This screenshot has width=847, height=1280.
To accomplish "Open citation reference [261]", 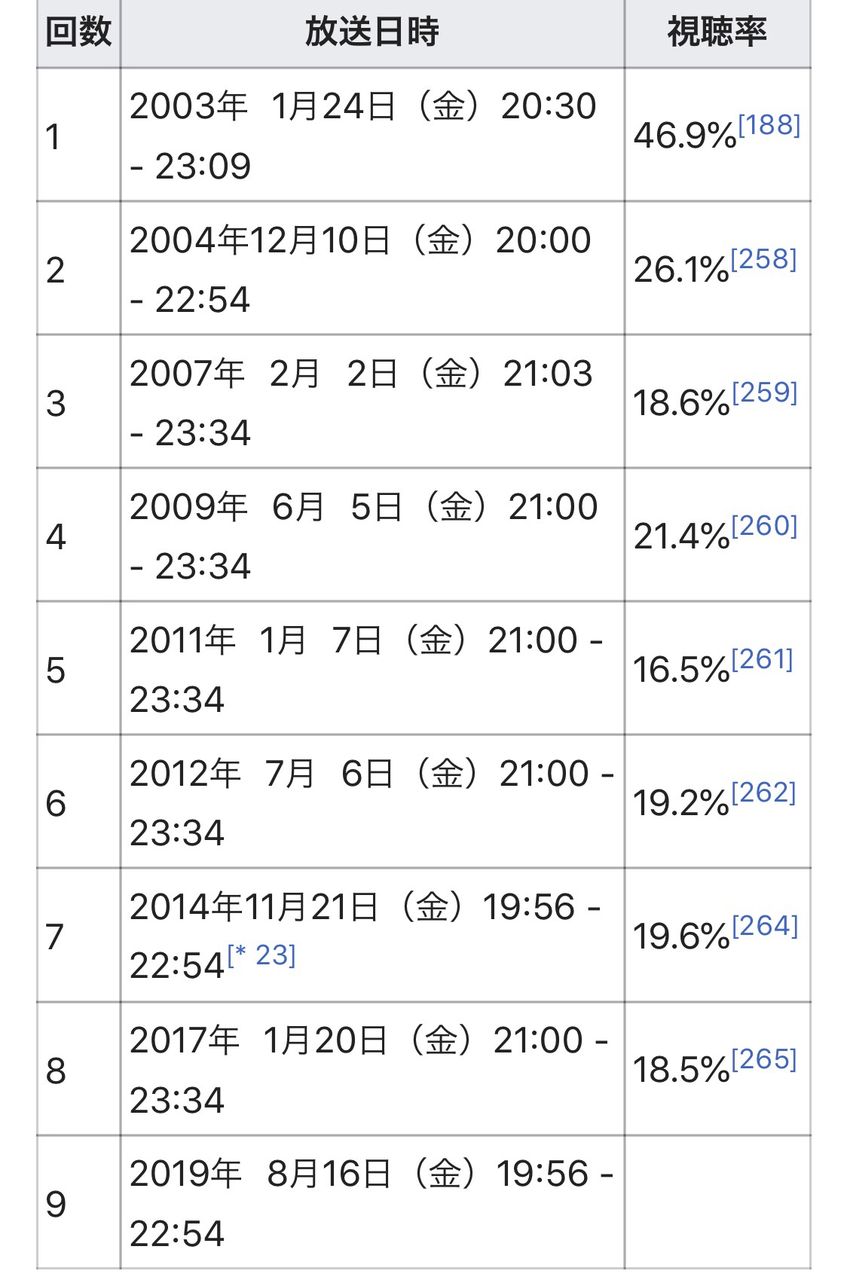I will [763, 660].
